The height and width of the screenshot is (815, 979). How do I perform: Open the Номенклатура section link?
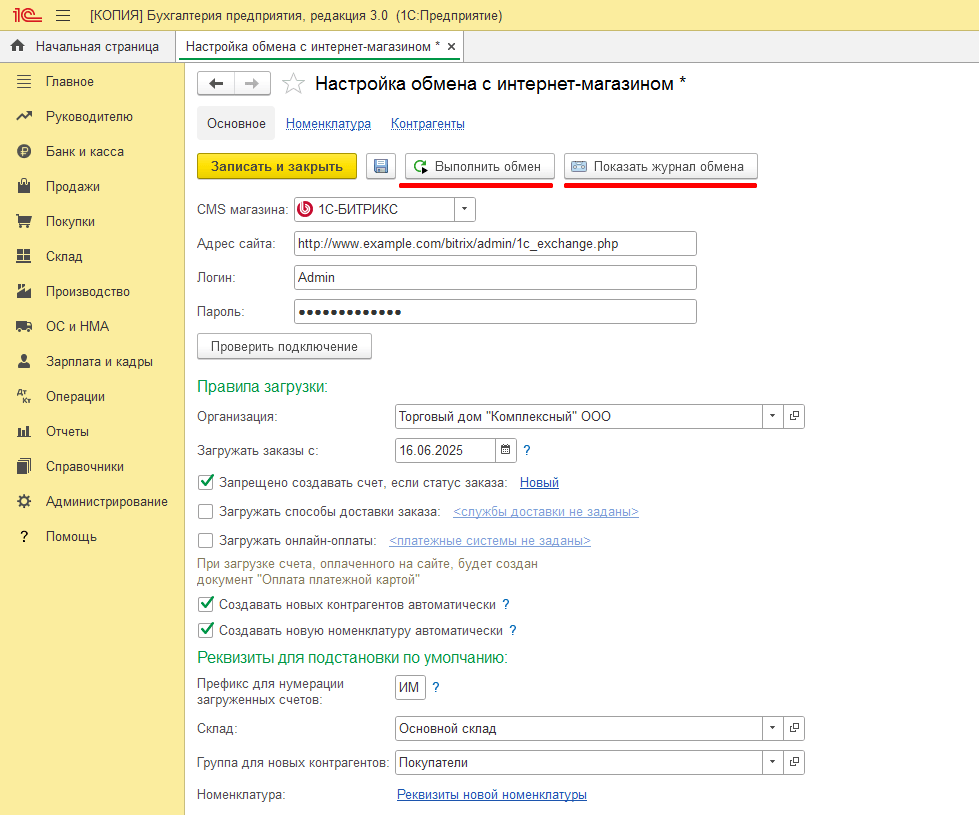pyautogui.click(x=328, y=124)
